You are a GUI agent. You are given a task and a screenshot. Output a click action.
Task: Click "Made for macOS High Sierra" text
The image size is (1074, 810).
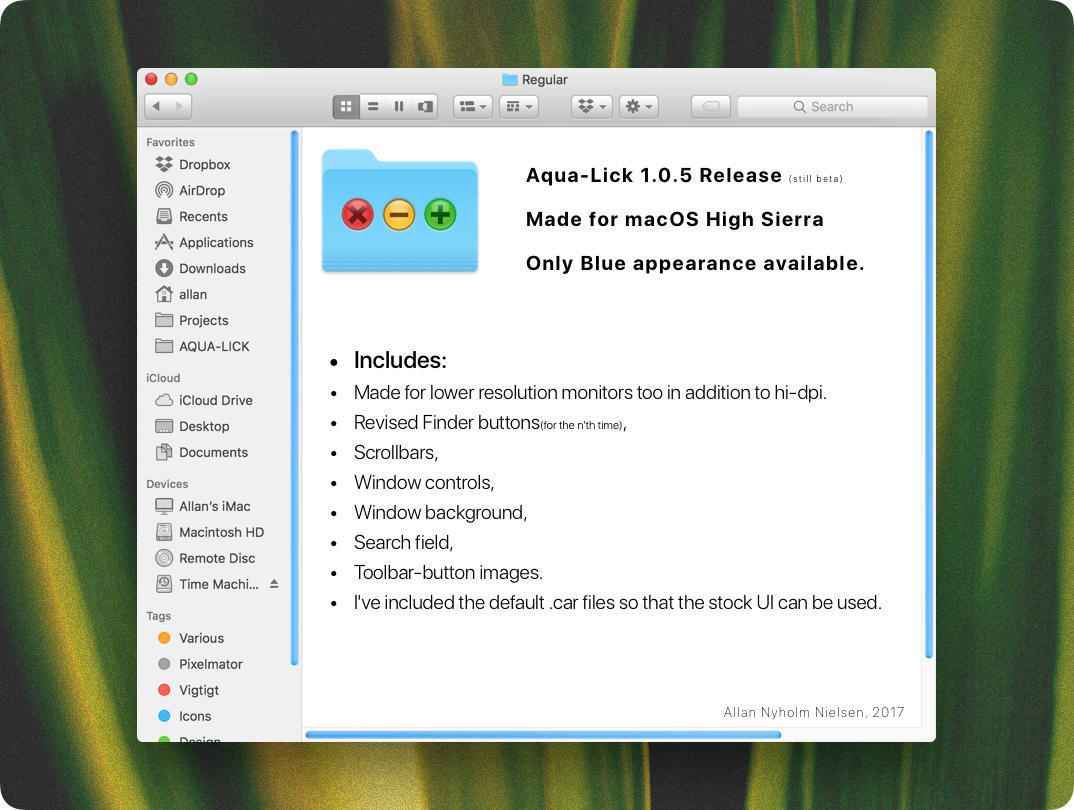point(675,219)
